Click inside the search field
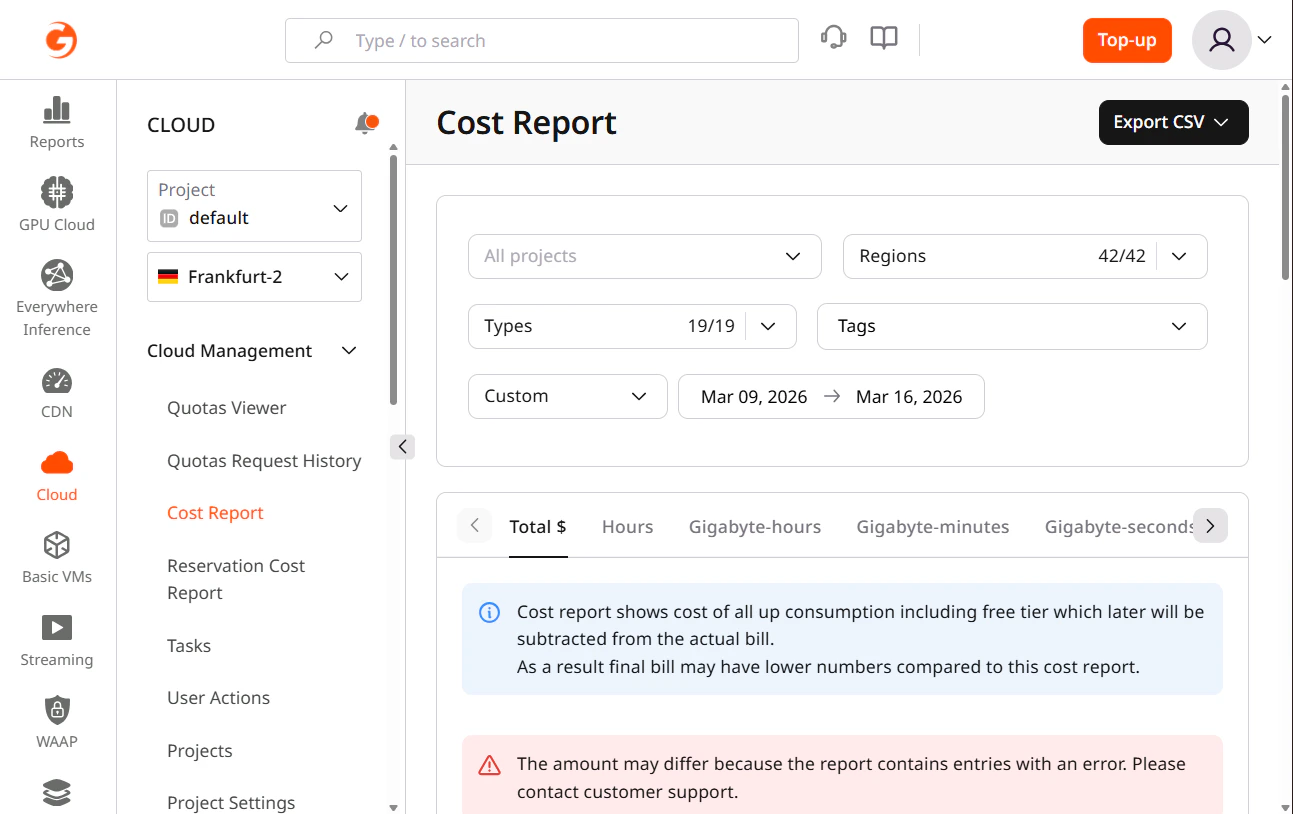 click(541, 40)
